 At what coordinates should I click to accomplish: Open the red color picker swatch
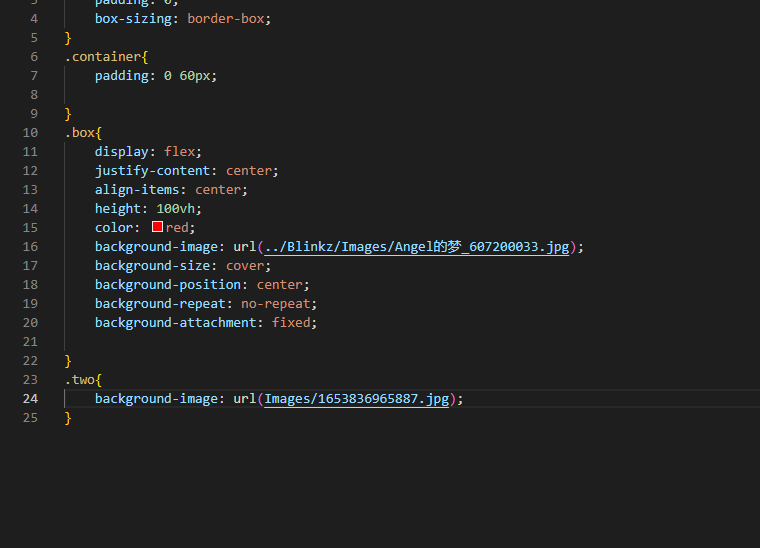[x=157, y=228]
